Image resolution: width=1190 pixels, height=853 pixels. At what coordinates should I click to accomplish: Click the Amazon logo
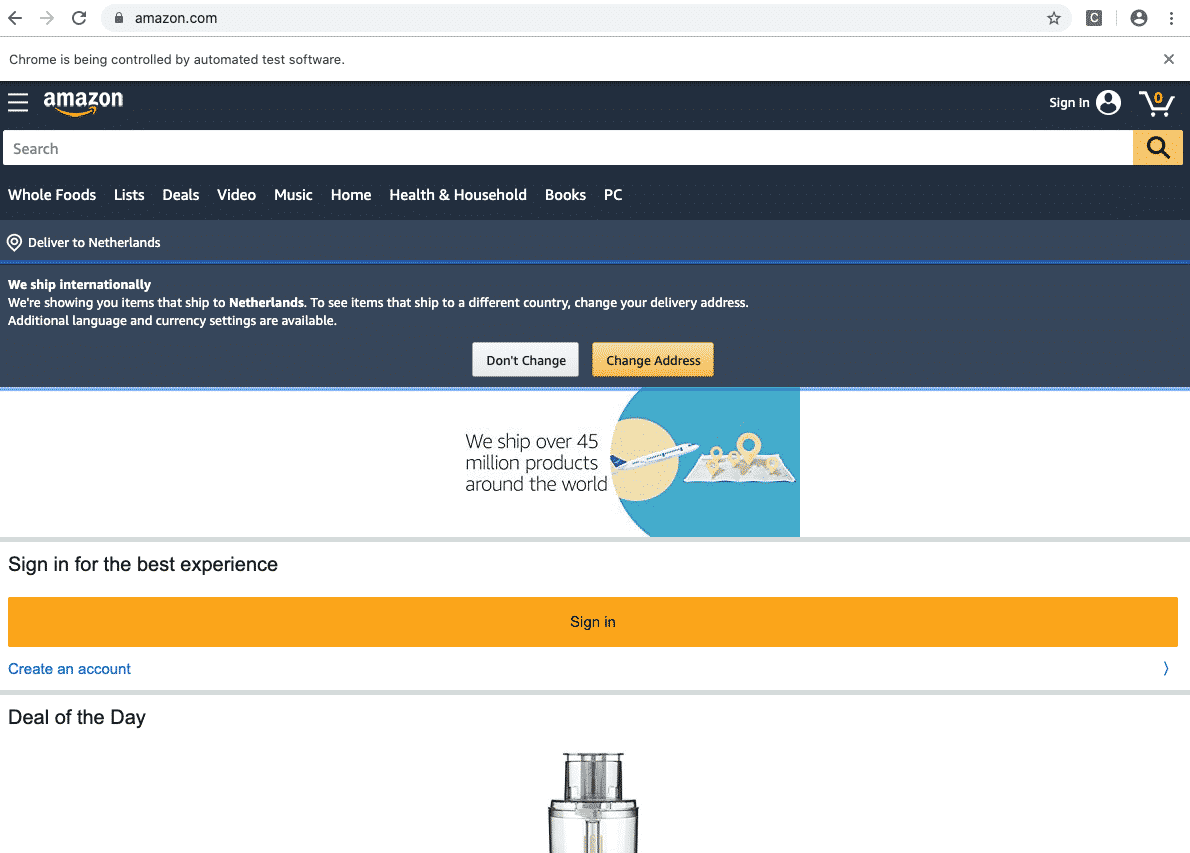83,102
